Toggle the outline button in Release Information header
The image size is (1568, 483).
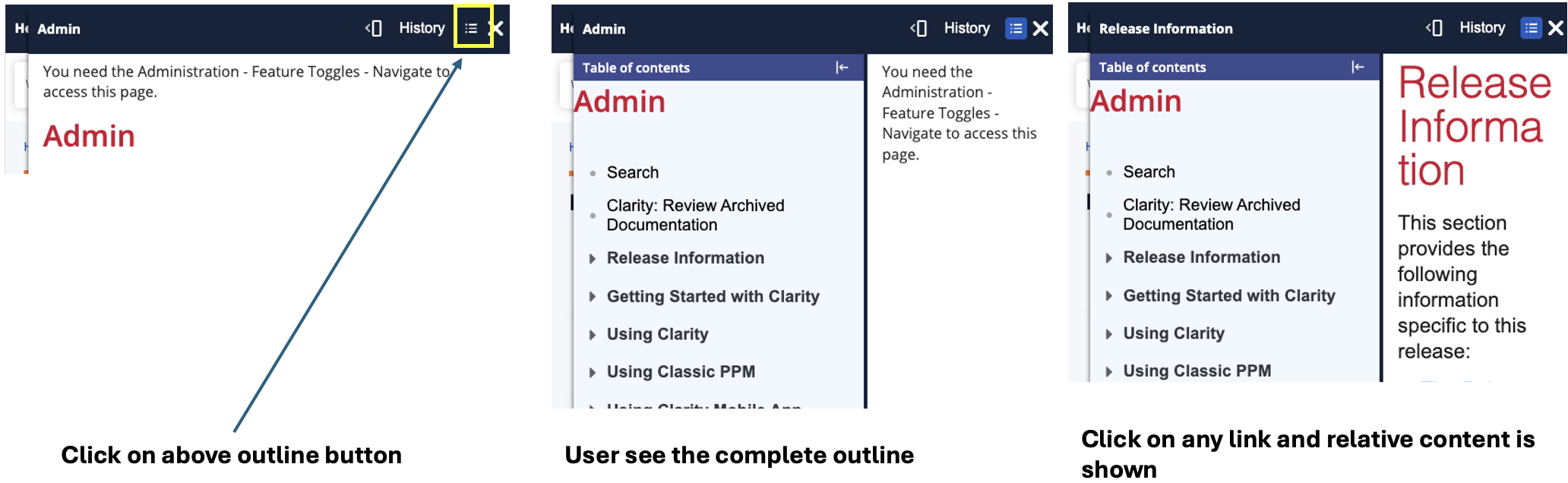click(x=1531, y=28)
